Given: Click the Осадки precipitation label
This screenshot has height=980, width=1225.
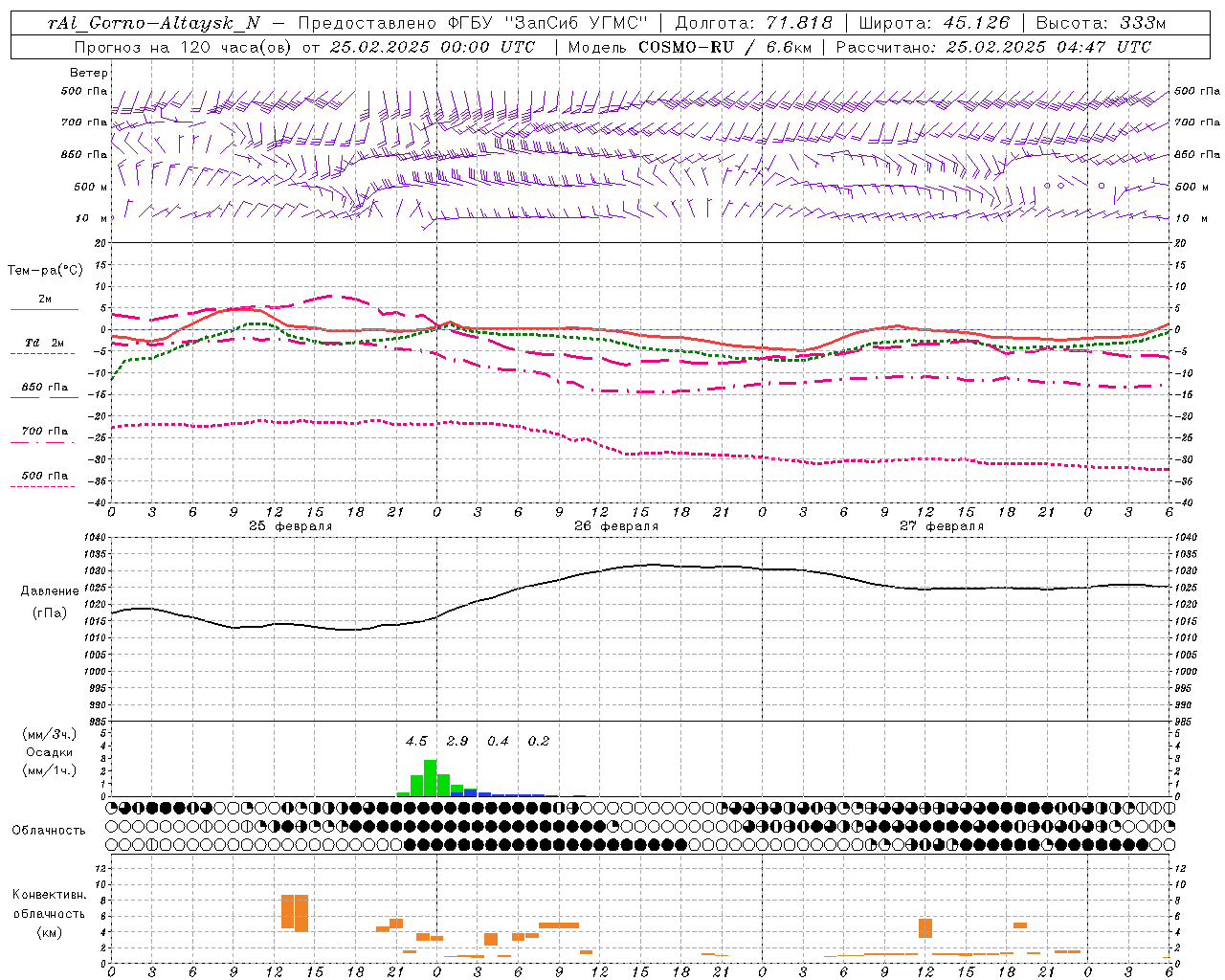Looking at the screenshot, I should pyautogui.click(x=50, y=752).
